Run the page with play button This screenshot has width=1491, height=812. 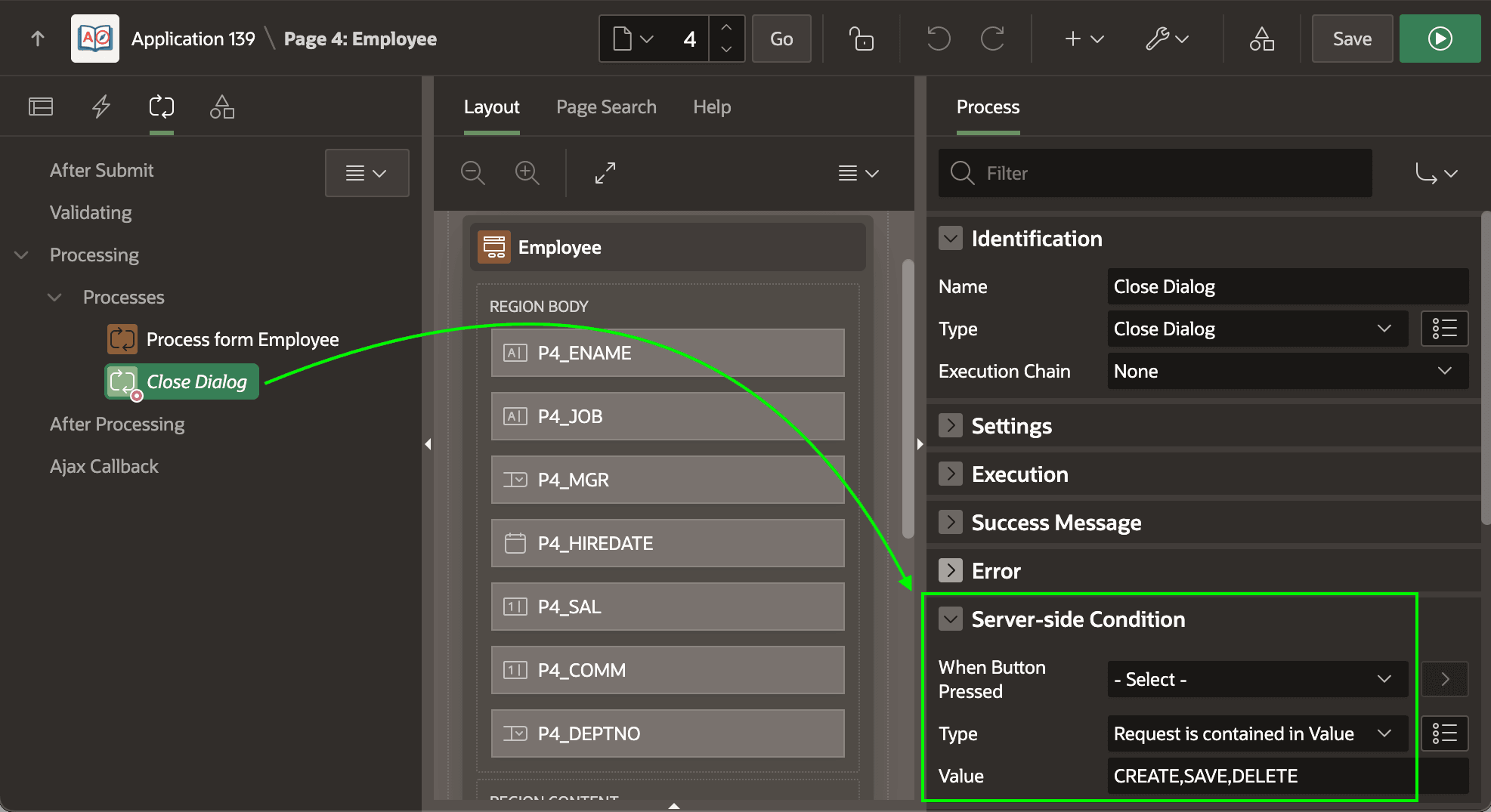[1440, 39]
